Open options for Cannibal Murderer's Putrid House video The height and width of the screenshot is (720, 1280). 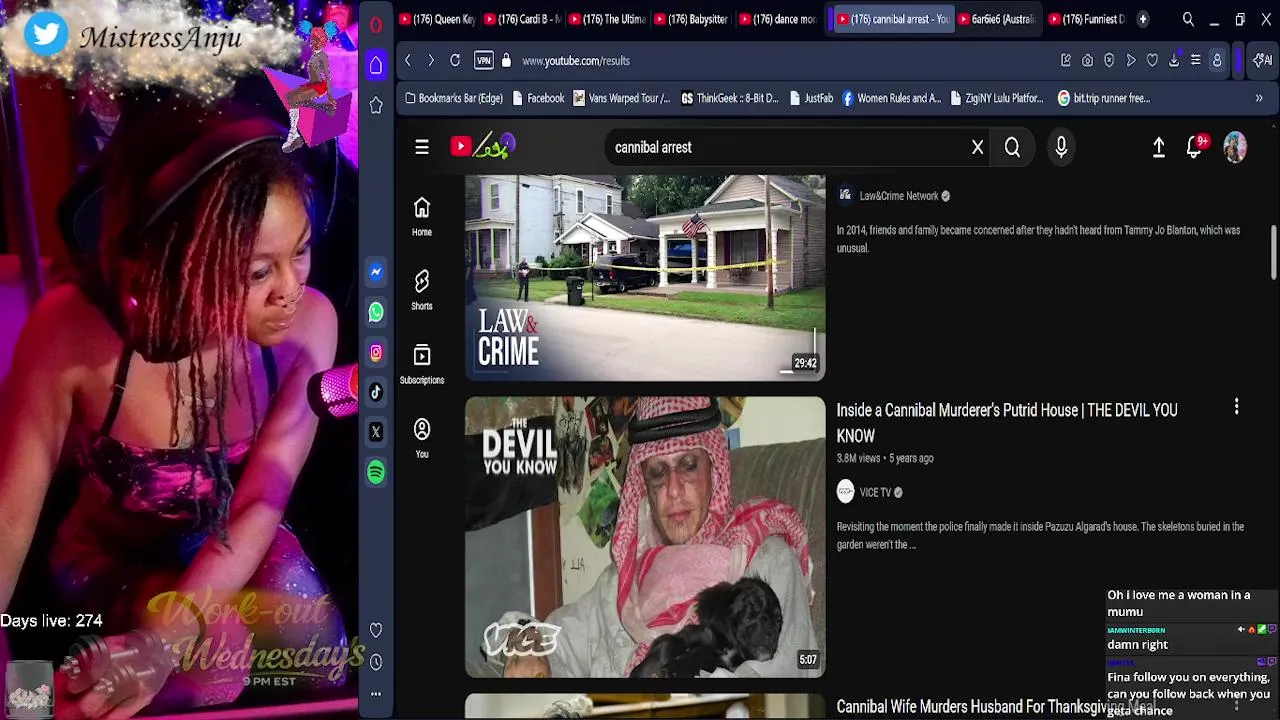point(1236,406)
